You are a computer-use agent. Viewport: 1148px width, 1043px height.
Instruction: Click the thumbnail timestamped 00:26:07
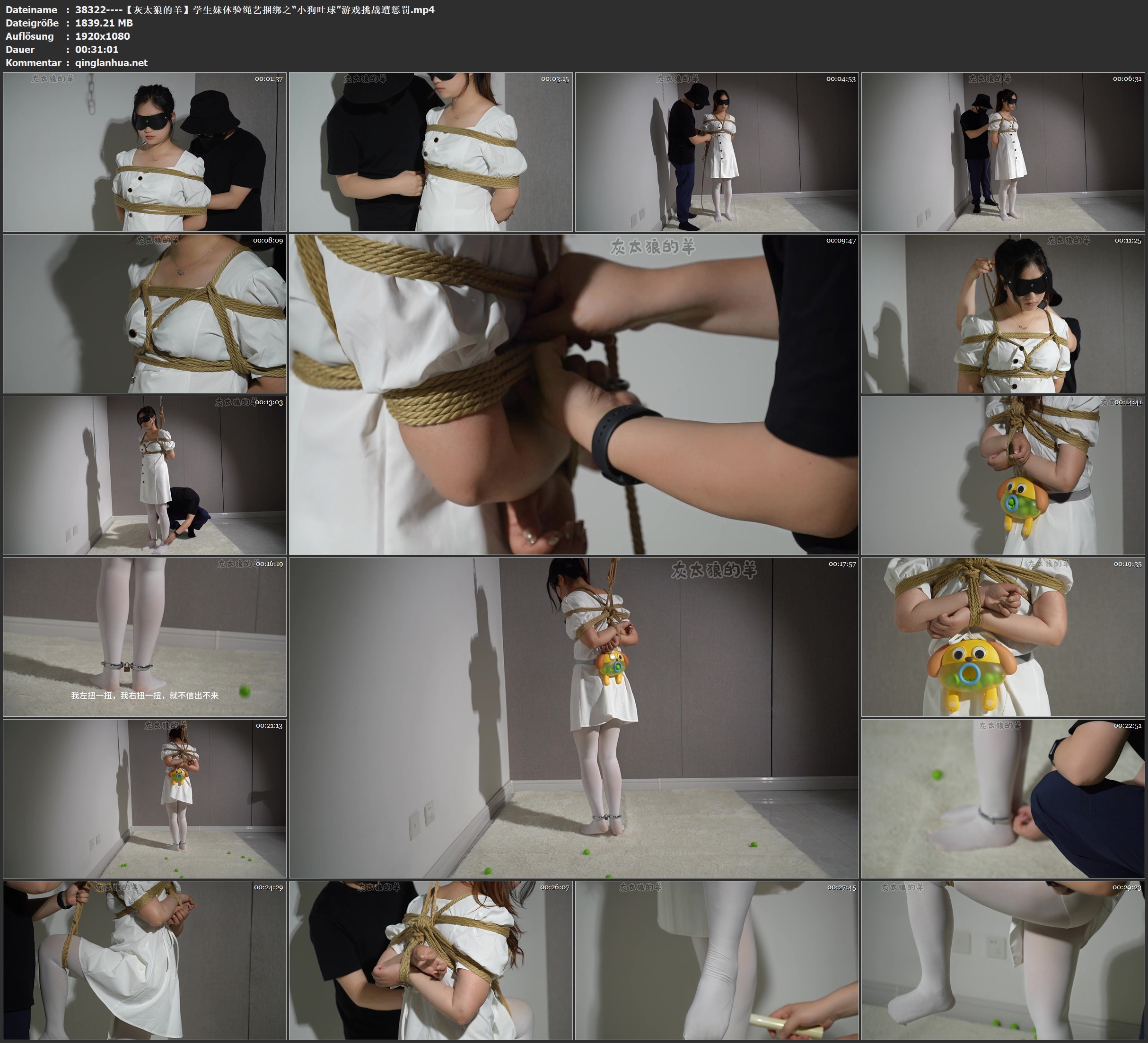(x=430, y=960)
